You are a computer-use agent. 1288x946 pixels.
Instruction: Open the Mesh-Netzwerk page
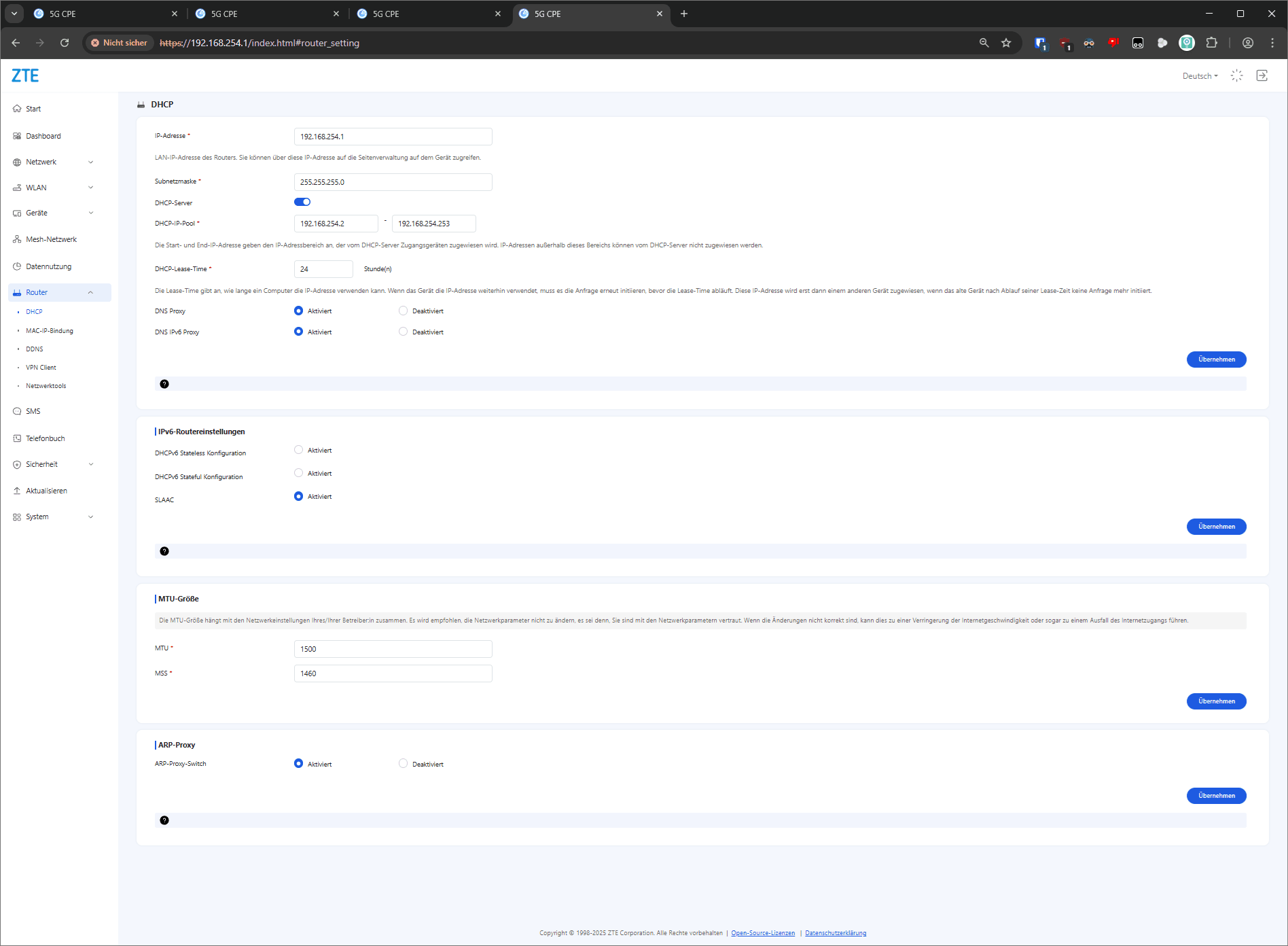tap(51, 239)
